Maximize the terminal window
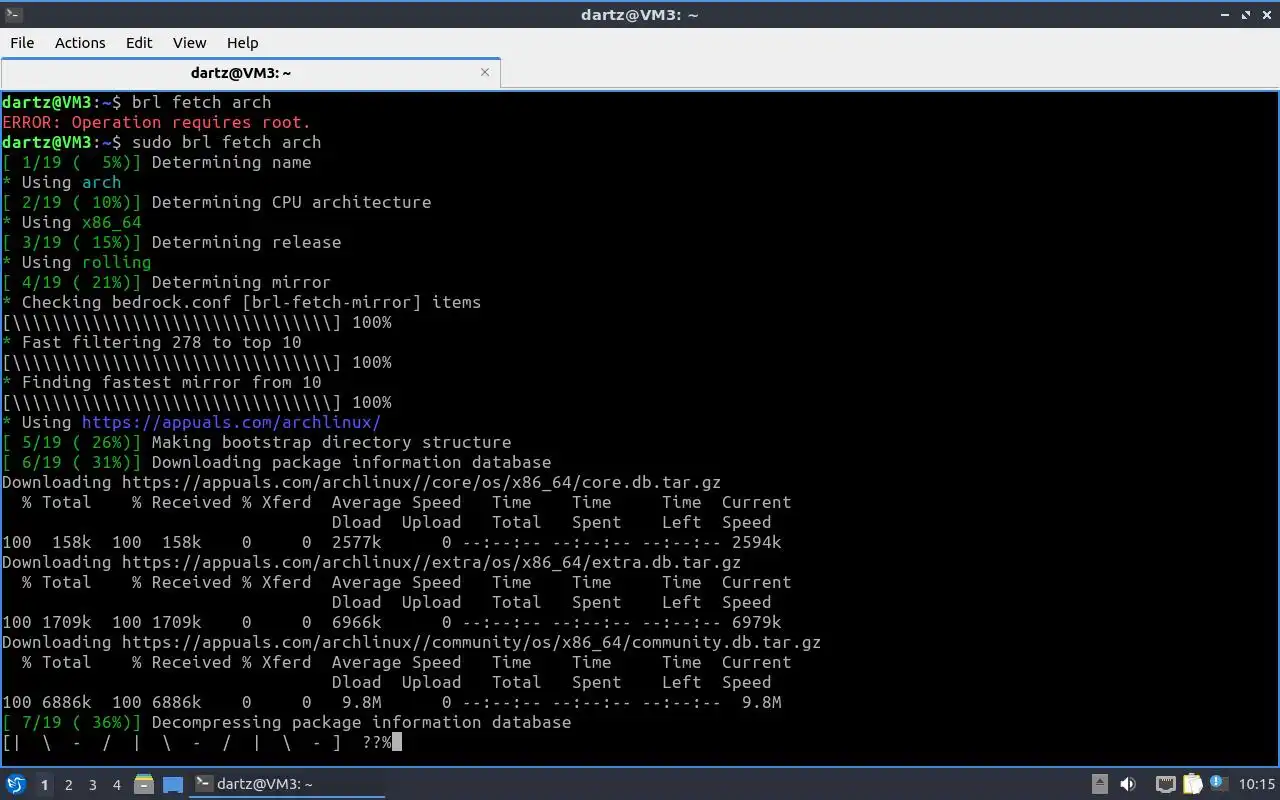The image size is (1280, 800). [1246, 14]
